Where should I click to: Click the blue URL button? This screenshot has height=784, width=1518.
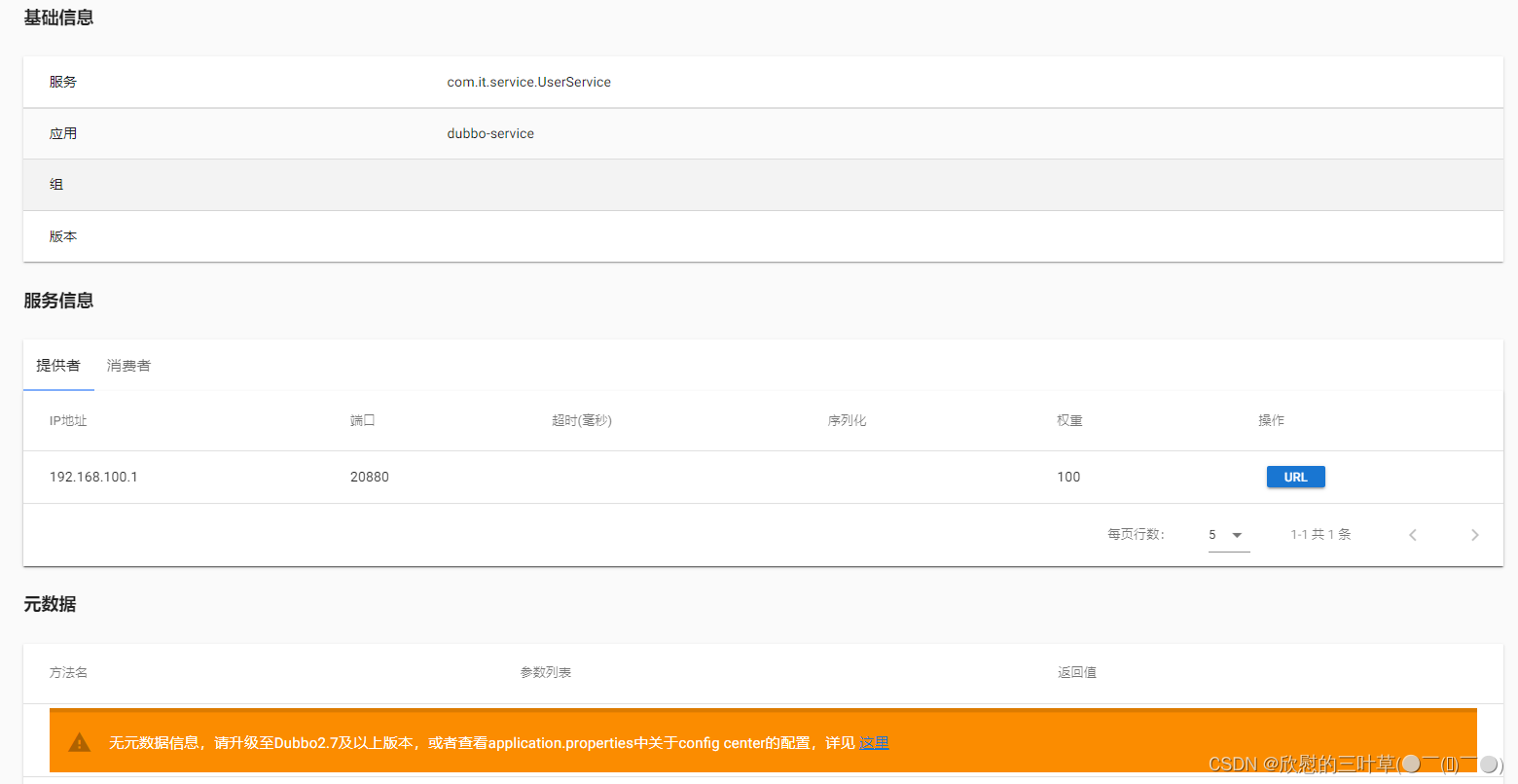pos(1295,477)
